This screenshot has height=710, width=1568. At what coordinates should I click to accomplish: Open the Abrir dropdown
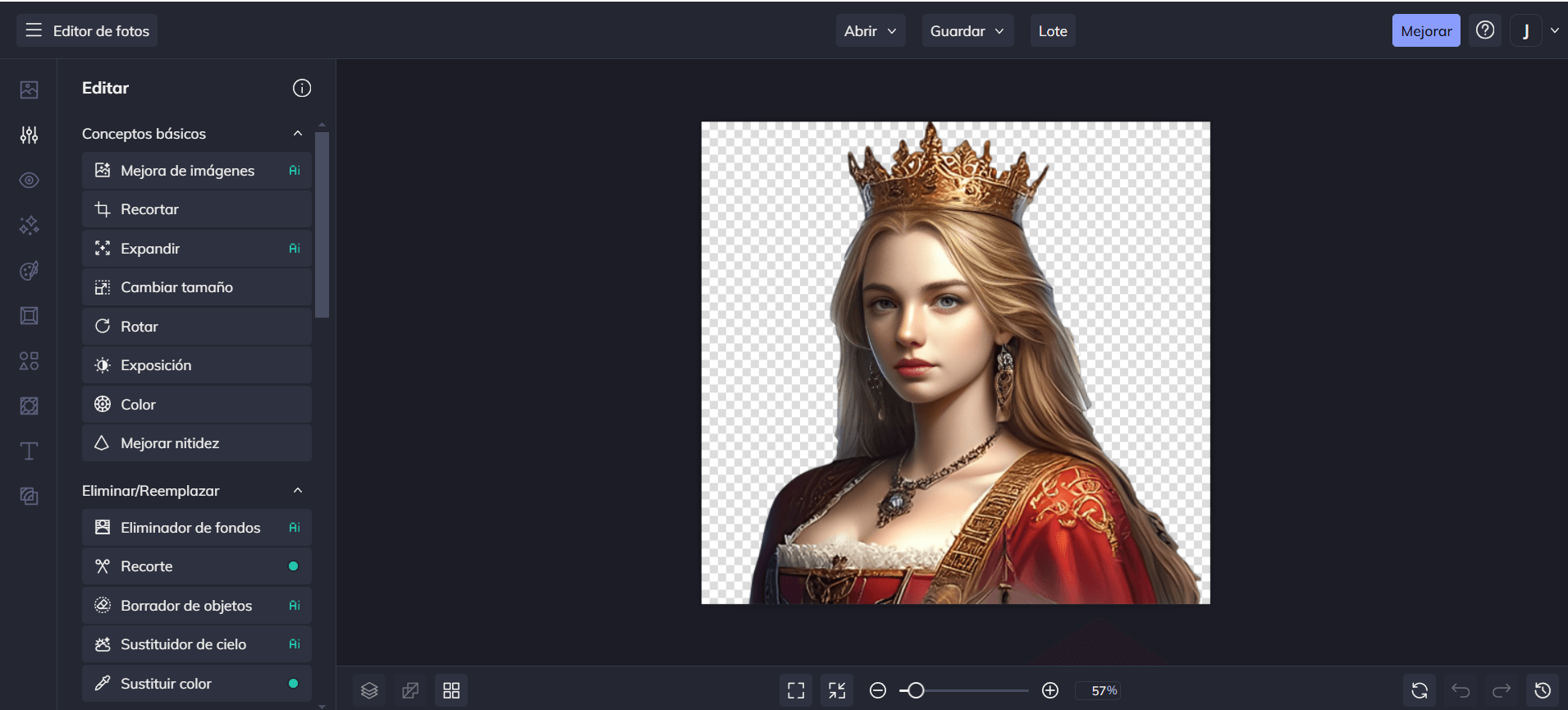click(871, 30)
